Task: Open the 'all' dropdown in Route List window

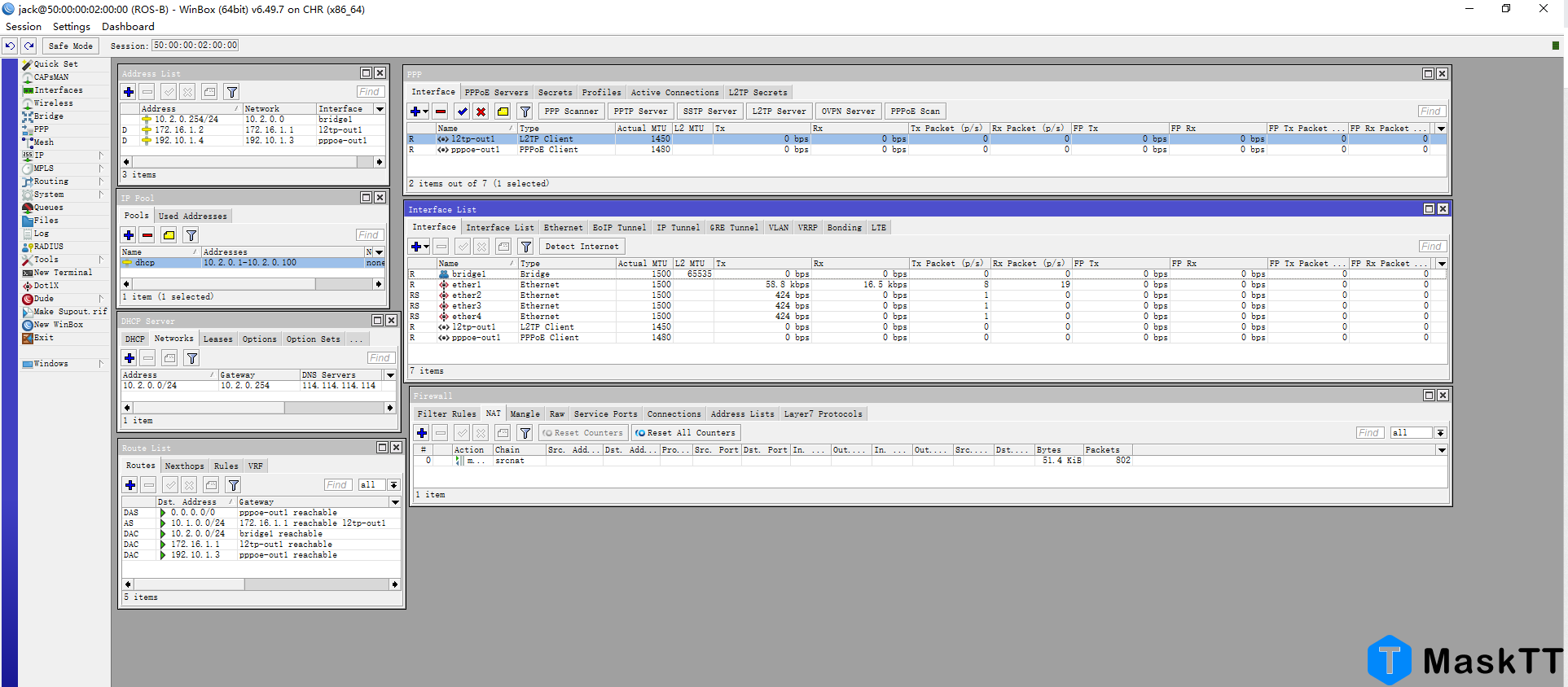Action: click(x=393, y=485)
